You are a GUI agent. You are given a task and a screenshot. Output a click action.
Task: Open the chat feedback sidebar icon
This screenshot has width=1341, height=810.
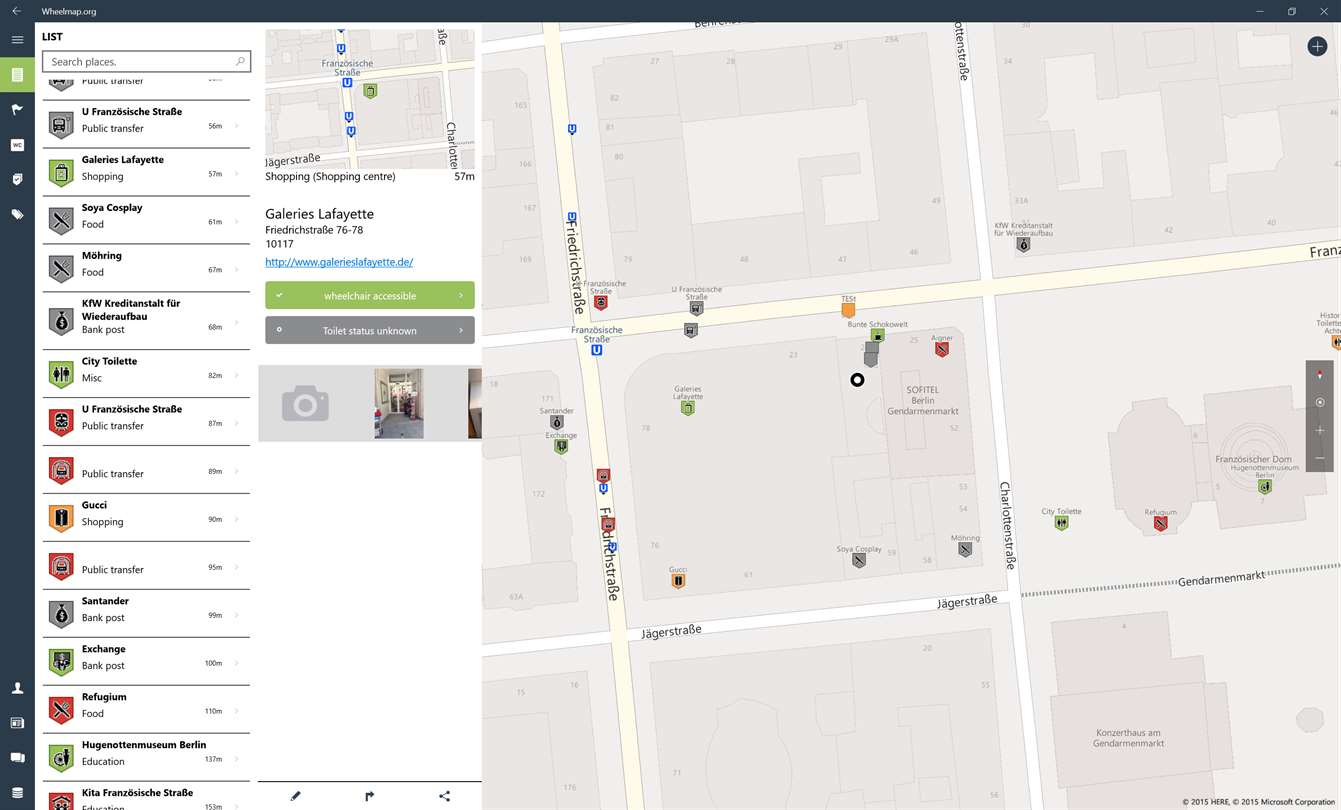17,758
